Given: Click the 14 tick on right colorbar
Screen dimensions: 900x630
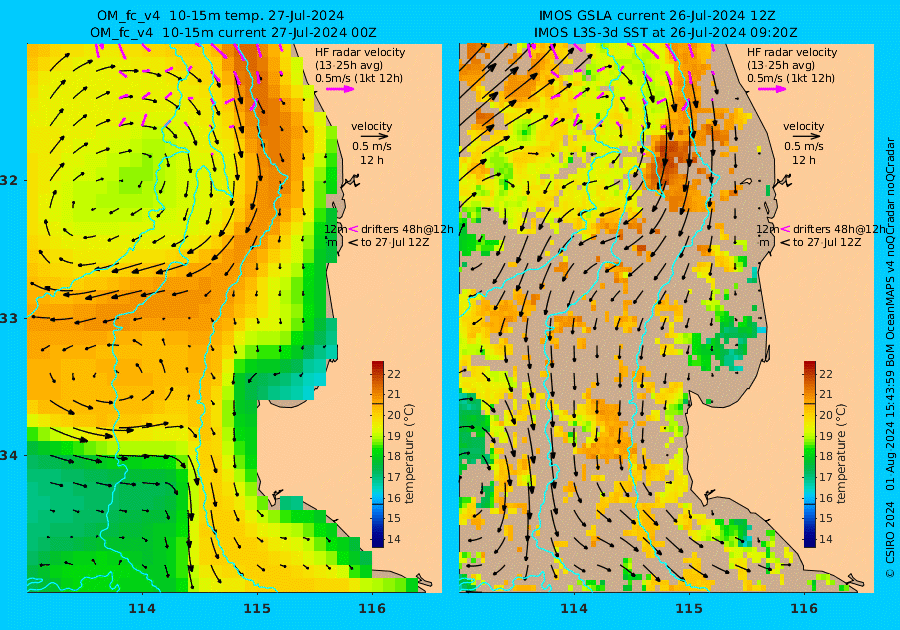Looking at the screenshot, I should tap(825, 539).
